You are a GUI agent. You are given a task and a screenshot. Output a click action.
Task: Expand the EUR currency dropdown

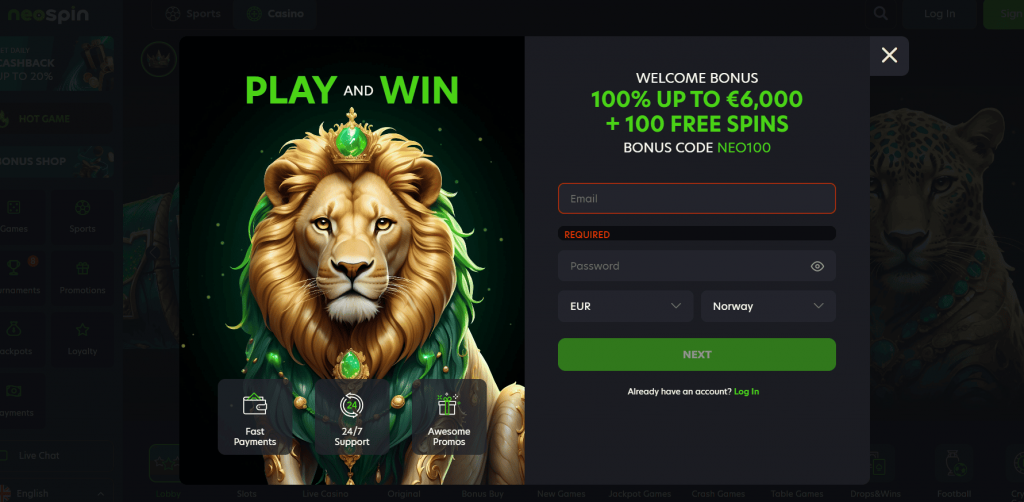625,306
